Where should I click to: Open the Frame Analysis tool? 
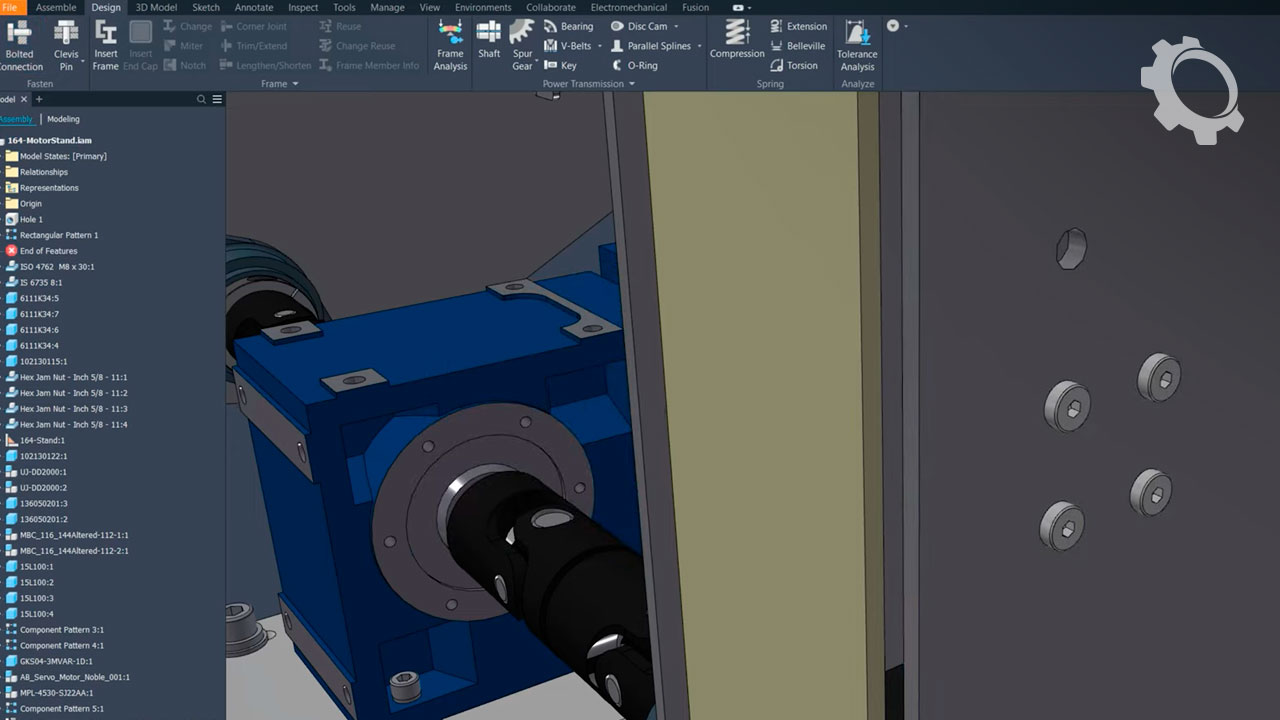point(450,46)
